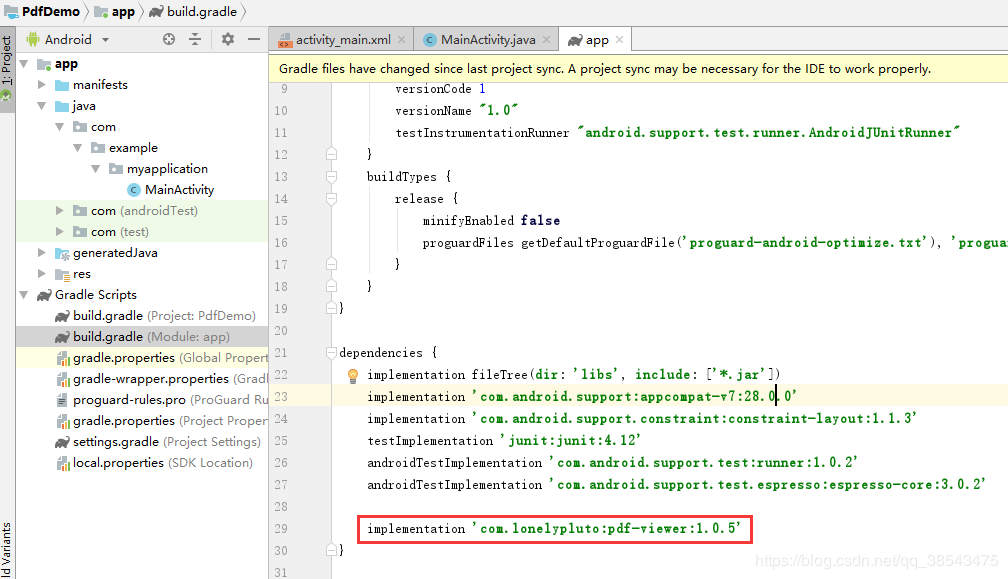
Task: Expand com (androidTest) package
Action: [x=60, y=210]
